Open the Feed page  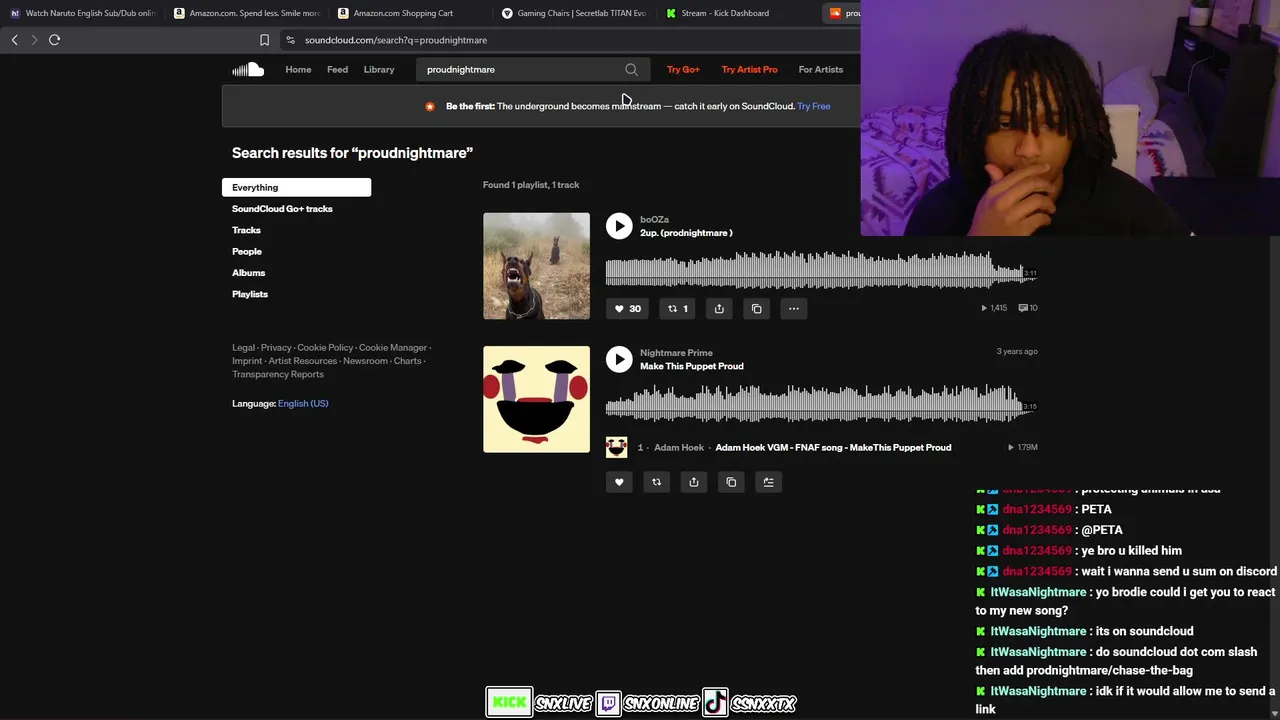(337, 69)
